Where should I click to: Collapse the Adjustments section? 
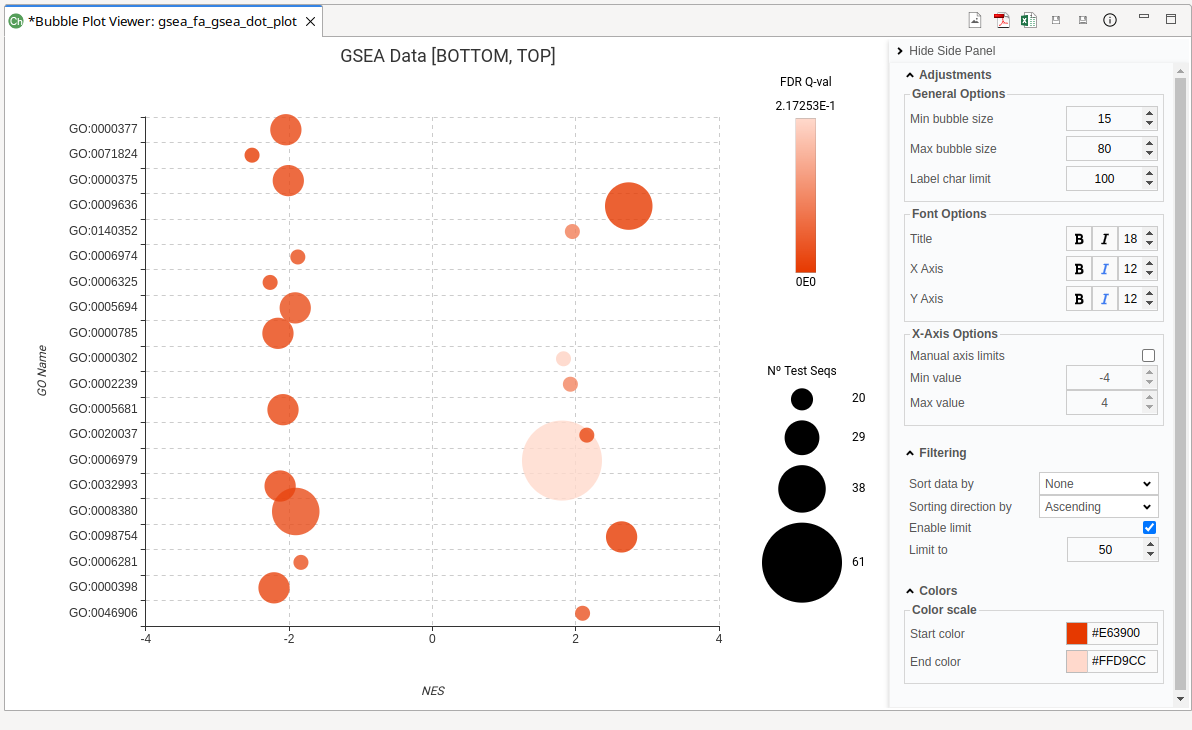(909, 75)
